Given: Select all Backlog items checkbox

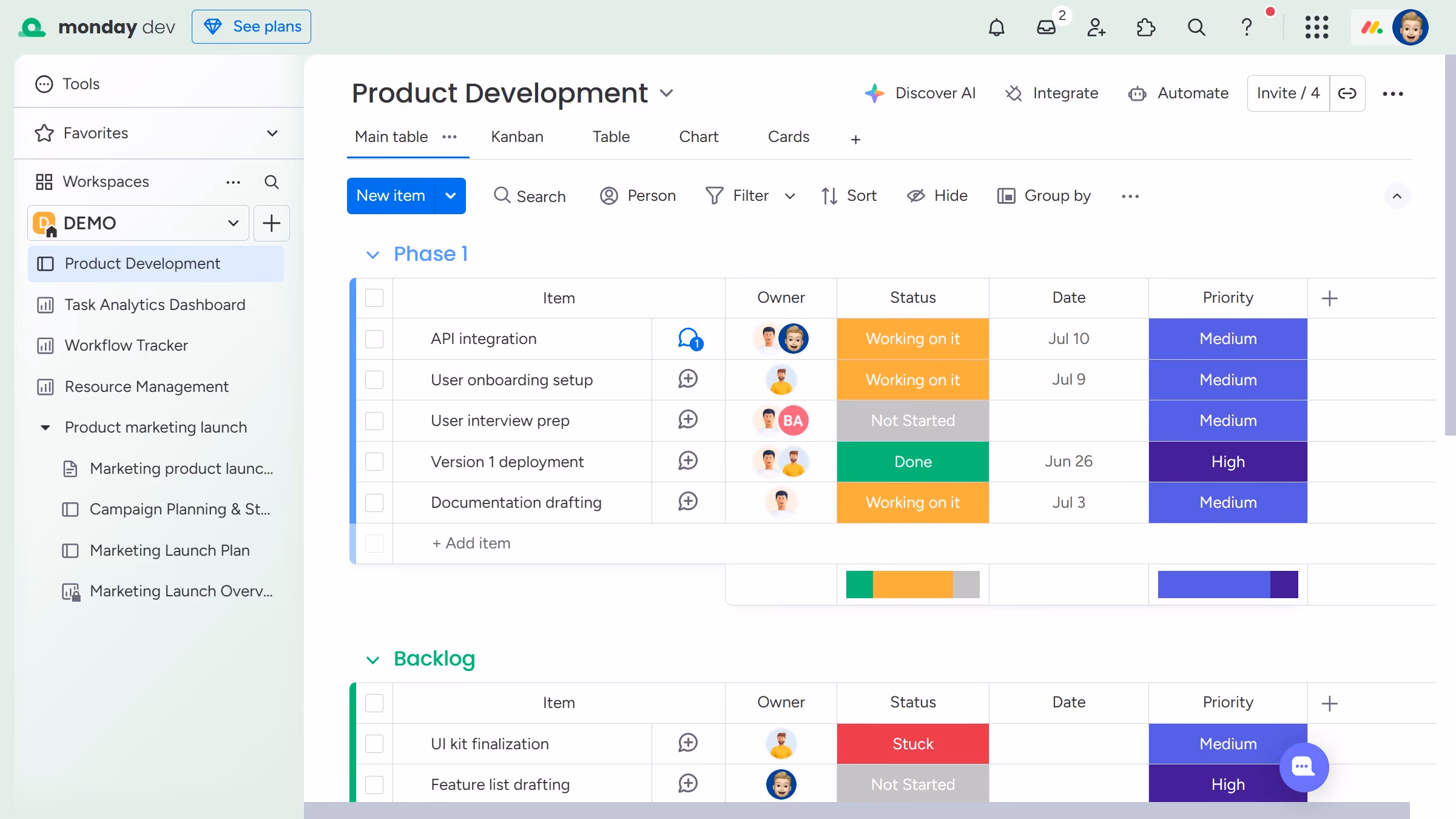Looking at the screenshot, I should pyautogui.click(x=374, y=703).
